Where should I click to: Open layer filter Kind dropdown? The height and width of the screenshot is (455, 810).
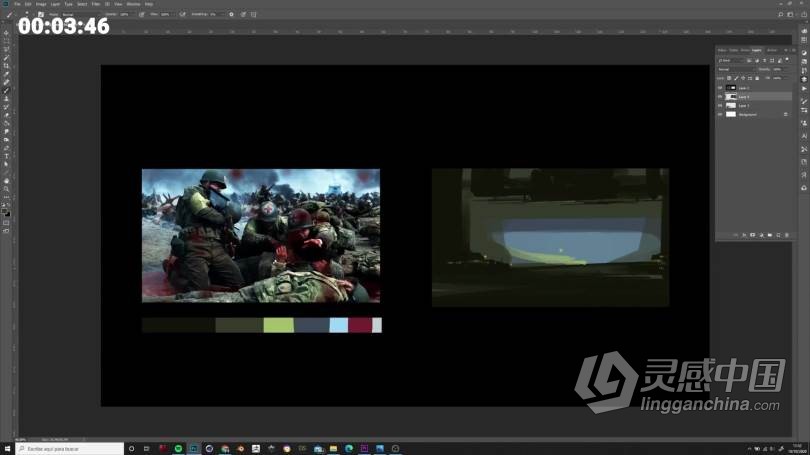(x=729, y=60)
